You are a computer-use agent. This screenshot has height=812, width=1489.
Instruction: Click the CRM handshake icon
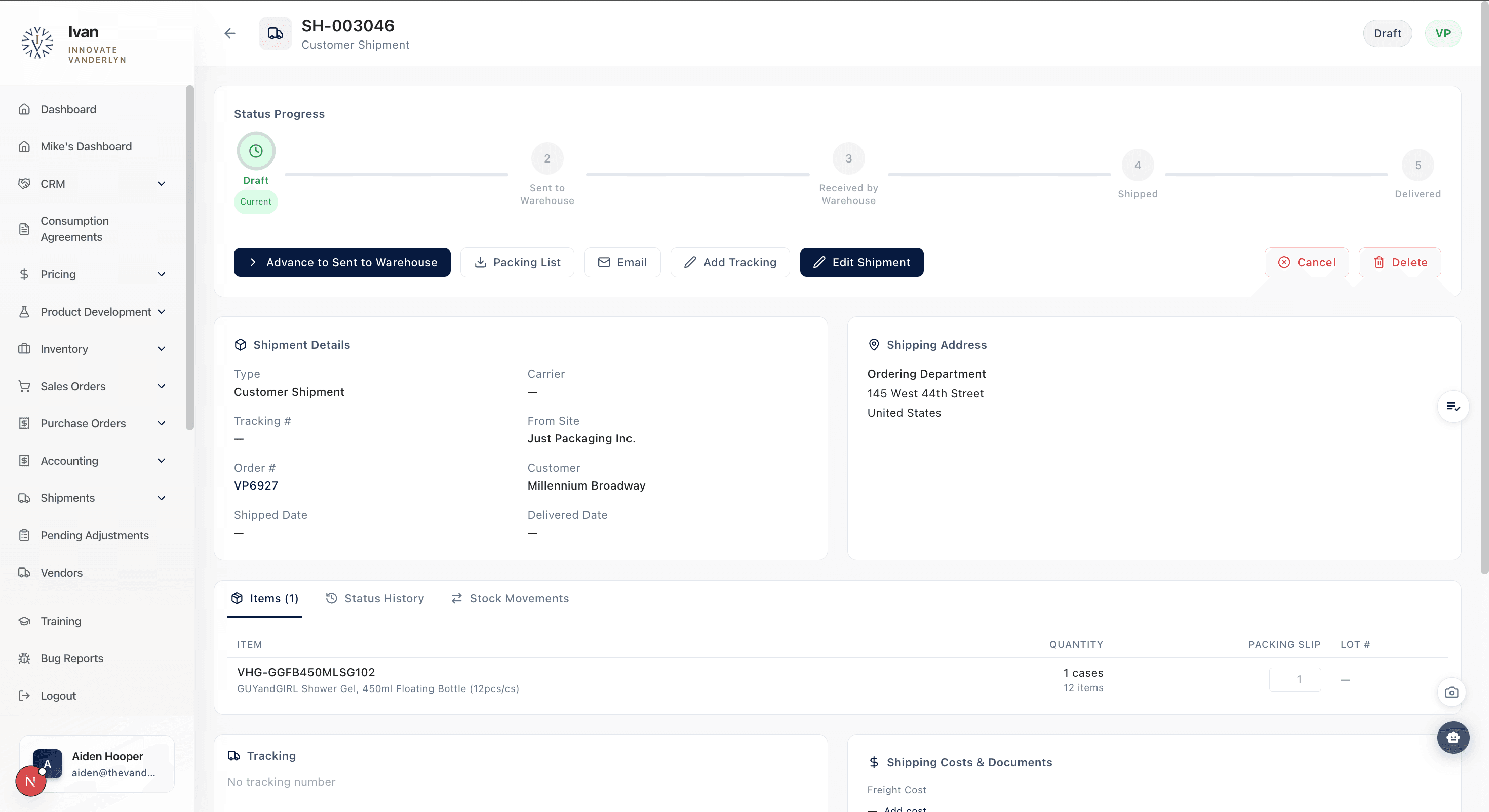(24, 184)
